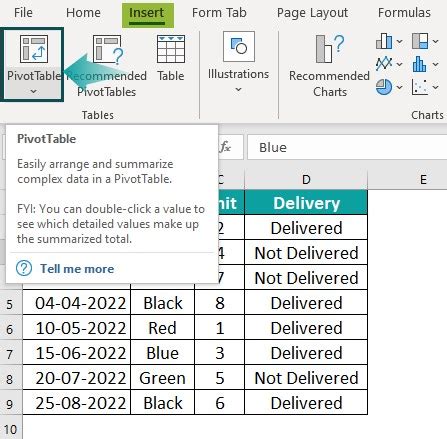The width and height of the screenshot is (447, 439).
Task: Insert a pie or doughnut chart
Action: [x=384, y=87]
